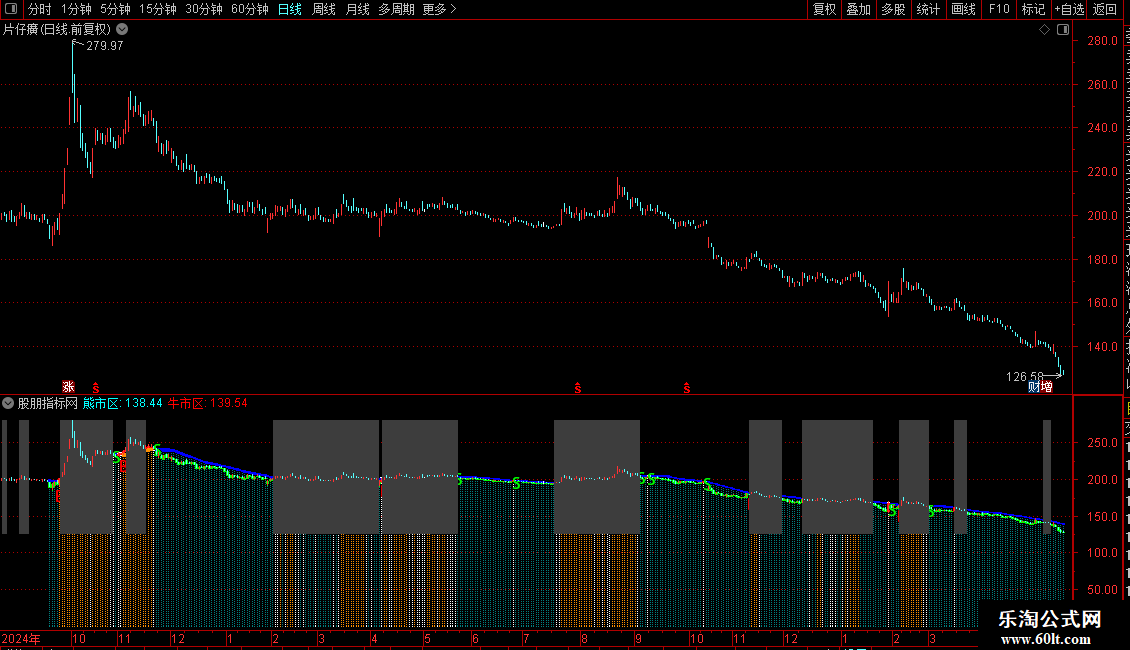
Task: Toggle the right info panel icon
Action: pyautogui.click(x=1063, y=30)
